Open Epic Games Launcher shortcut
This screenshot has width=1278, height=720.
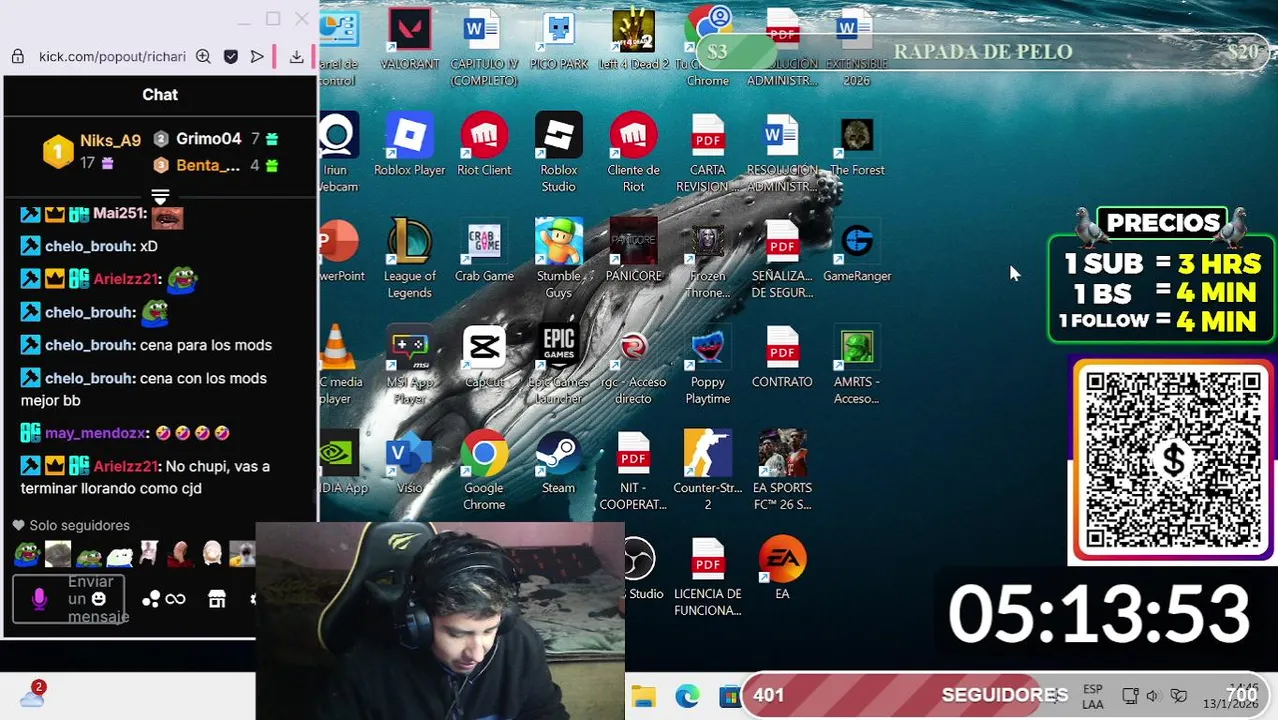coord(558,366)
